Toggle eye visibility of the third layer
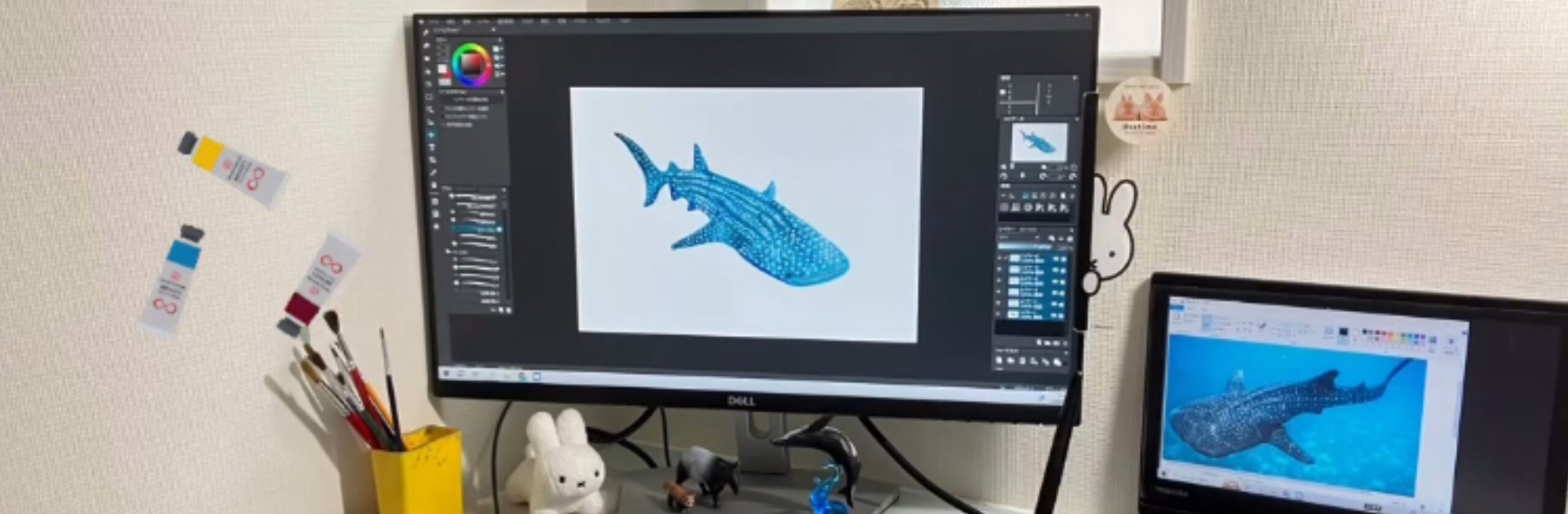 coord(1000,280)
